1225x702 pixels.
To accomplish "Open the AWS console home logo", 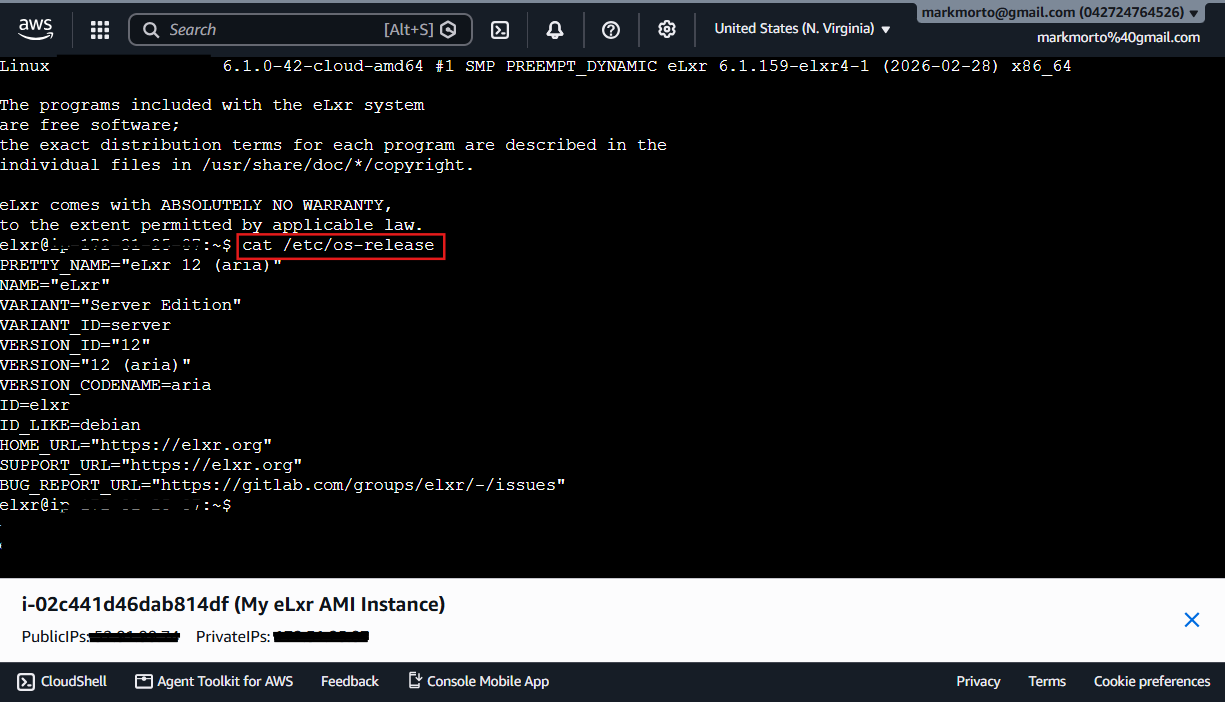I will (35, 29).
